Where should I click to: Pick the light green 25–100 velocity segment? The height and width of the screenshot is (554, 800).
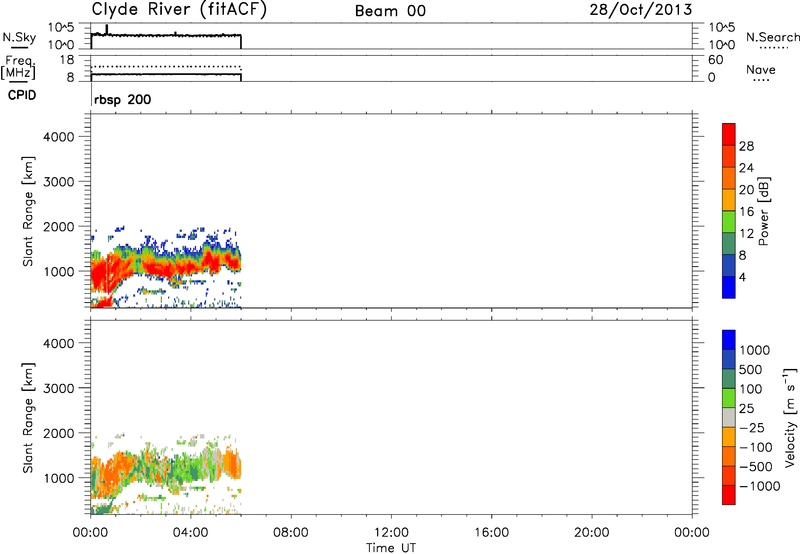(x=729, y=398)
